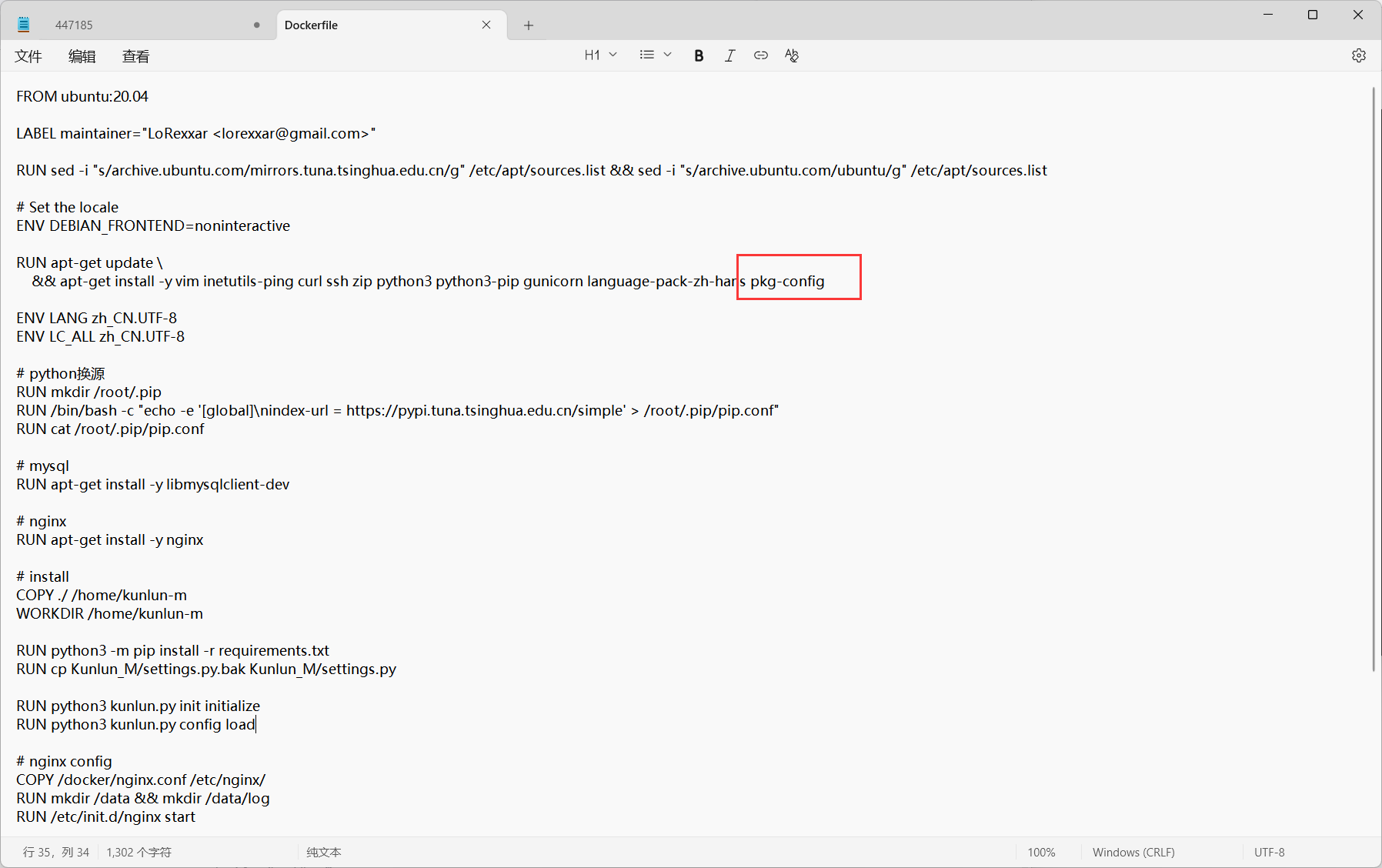Image resolution: width=1382 pixels, height=868 pixels.
Task: Open the 编辑 menu
Action: click(82, 56)
